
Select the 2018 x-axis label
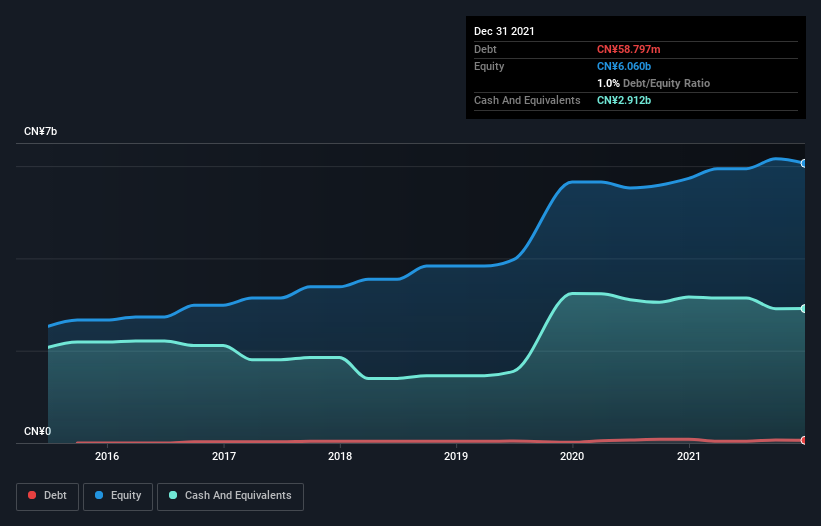(x=340, y=456)
